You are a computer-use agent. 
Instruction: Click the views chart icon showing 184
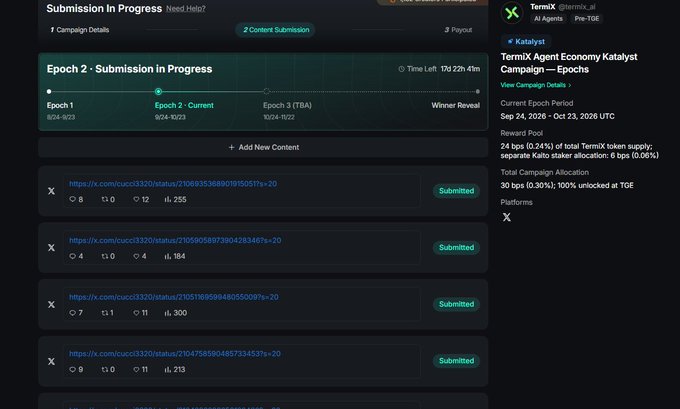(168, 256)
